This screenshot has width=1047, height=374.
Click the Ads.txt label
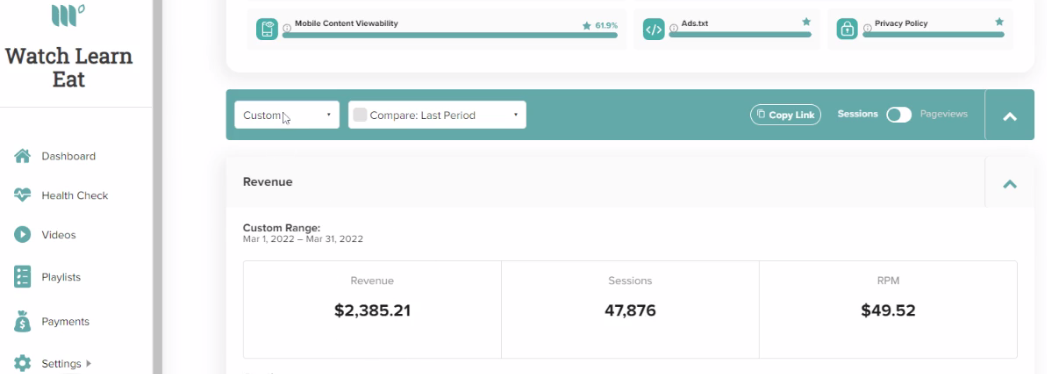pyautogui.click(x=695, y=23)
